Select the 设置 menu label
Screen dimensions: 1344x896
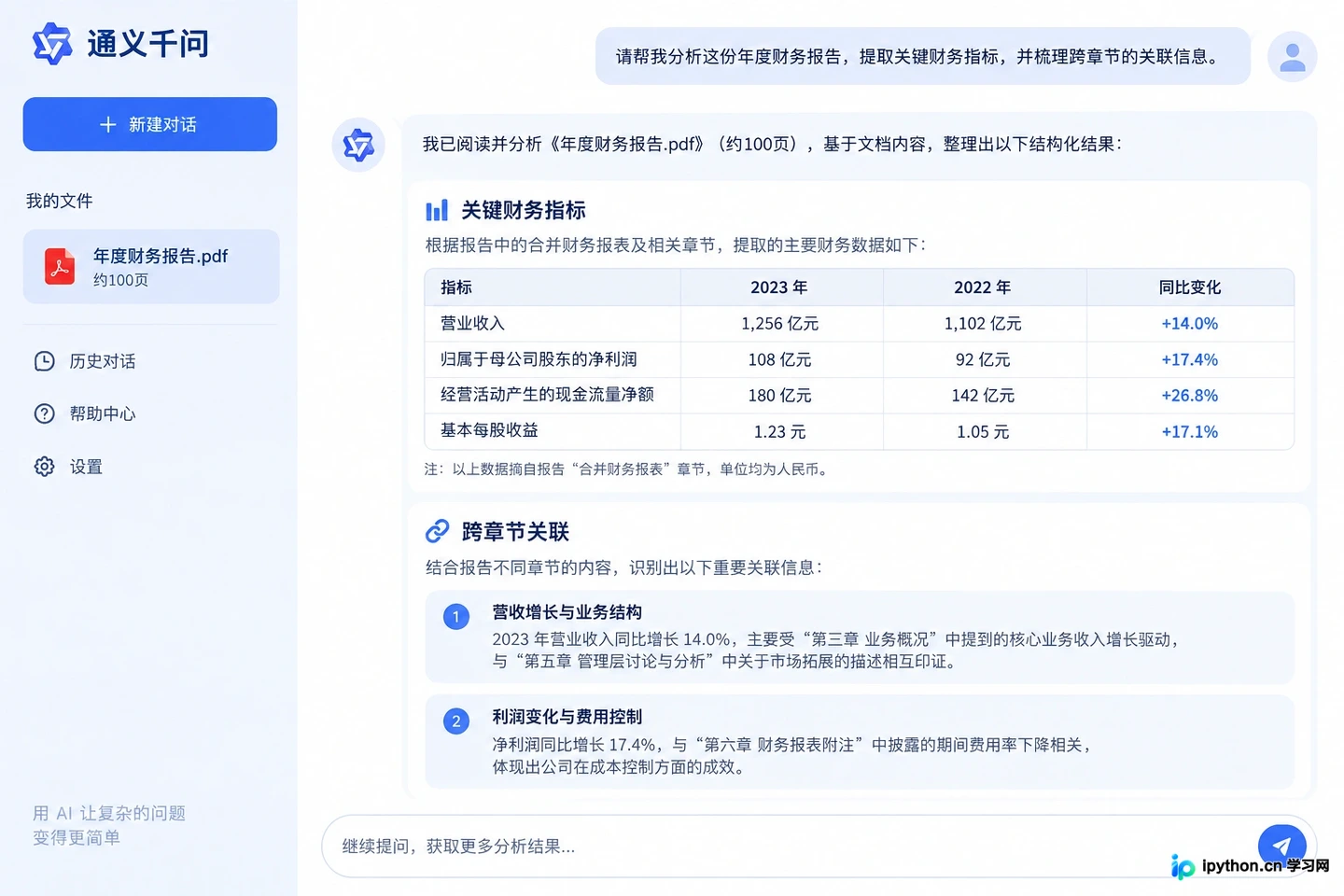[86, 467]
